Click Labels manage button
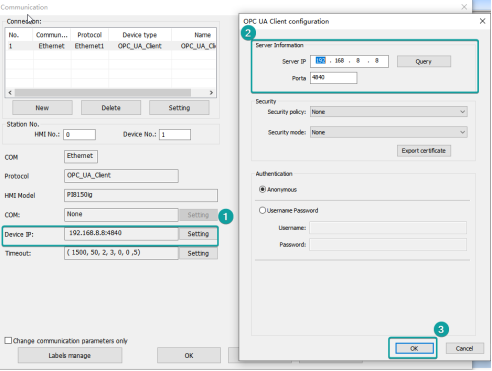Screen dimensions: 492x371 click(70, 355)
